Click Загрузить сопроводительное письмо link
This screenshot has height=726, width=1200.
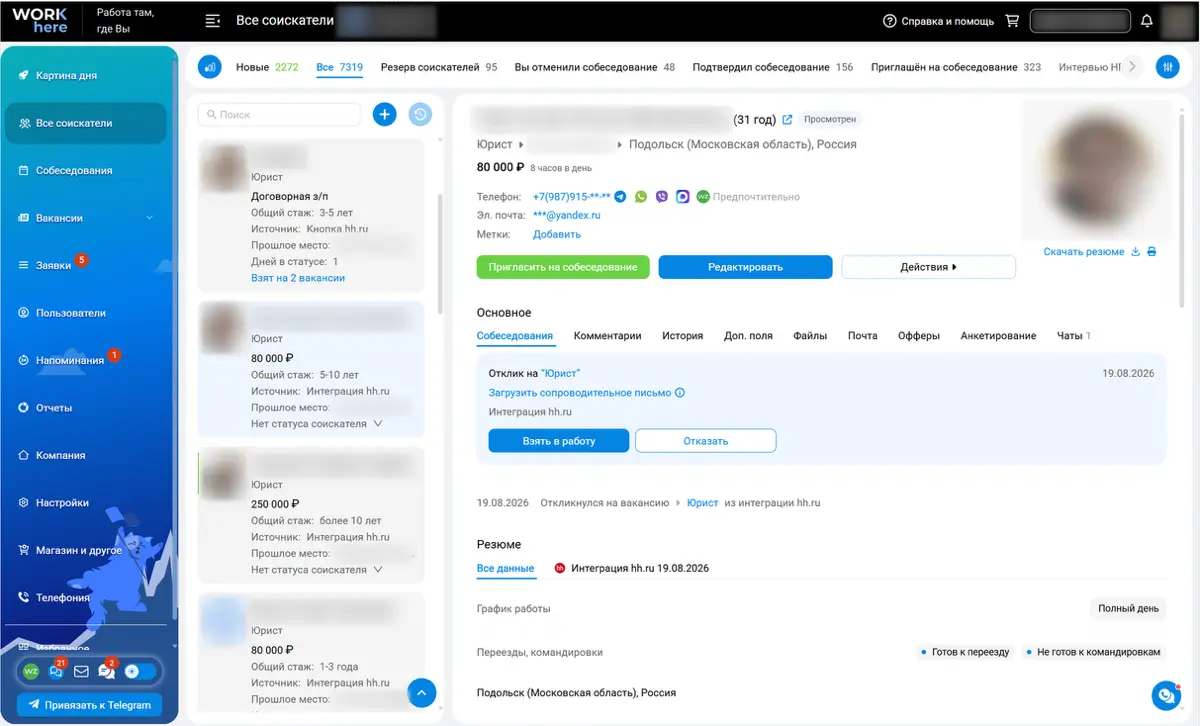point(580,393)
